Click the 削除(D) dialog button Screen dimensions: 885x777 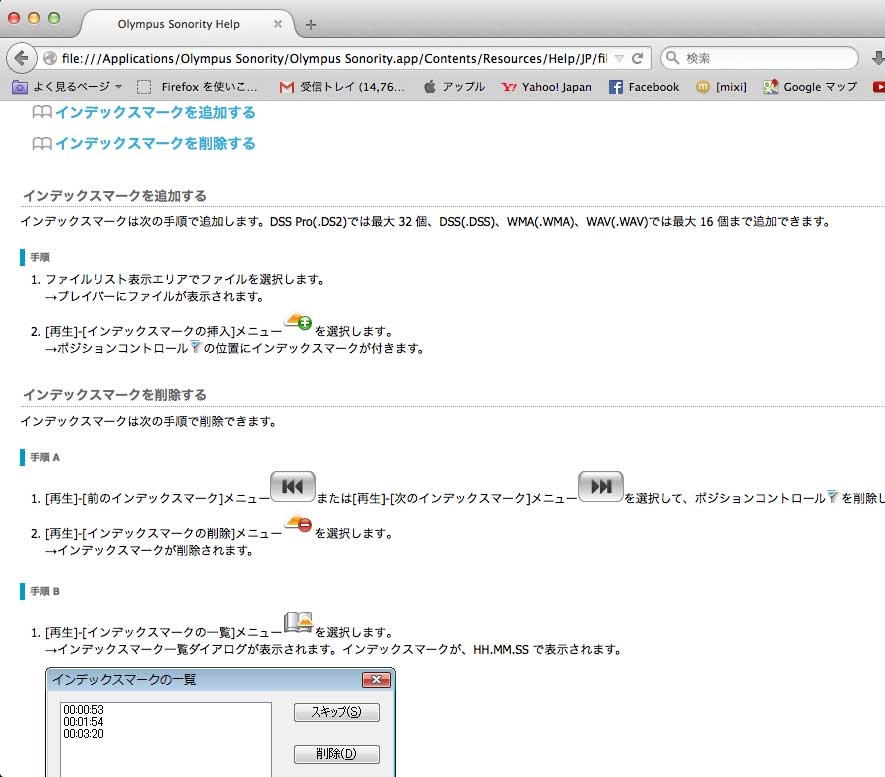[336, 754]
